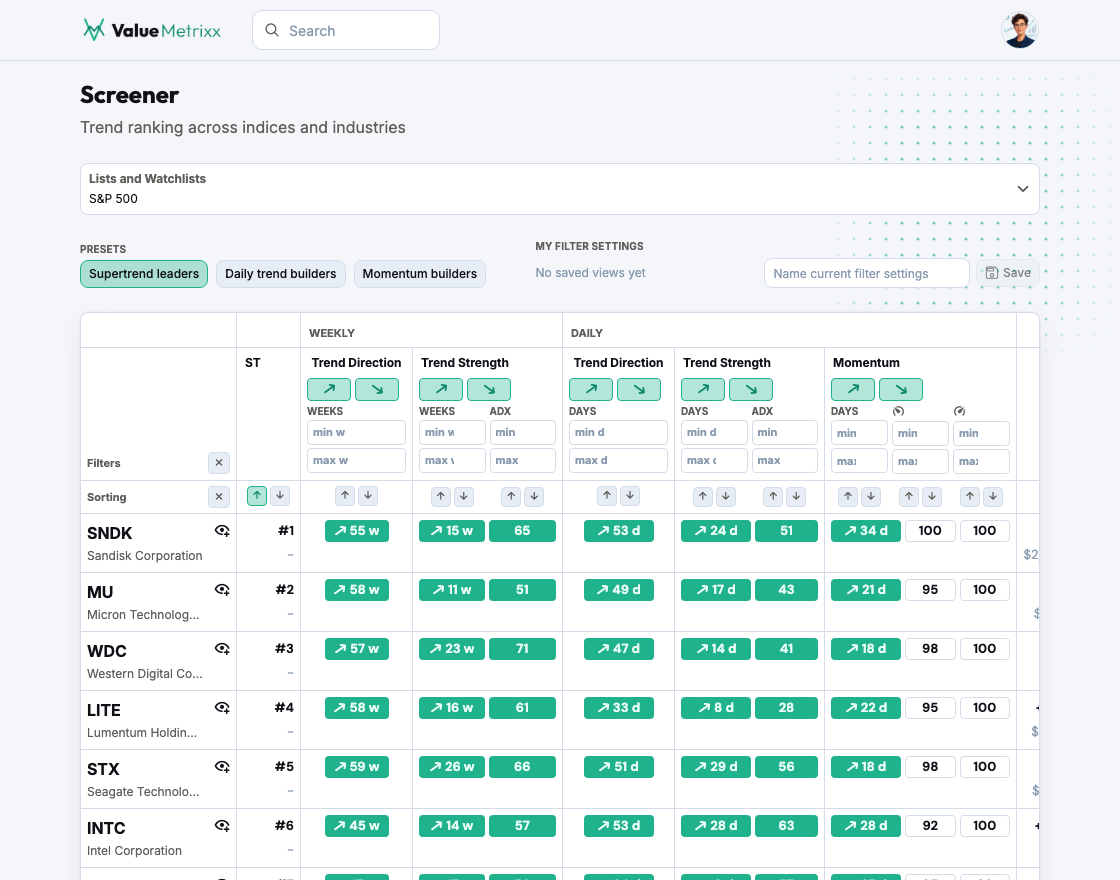Select the Momentum builders preset
1120x880 pixels.
pyautogui.click(x=419, y=274)
